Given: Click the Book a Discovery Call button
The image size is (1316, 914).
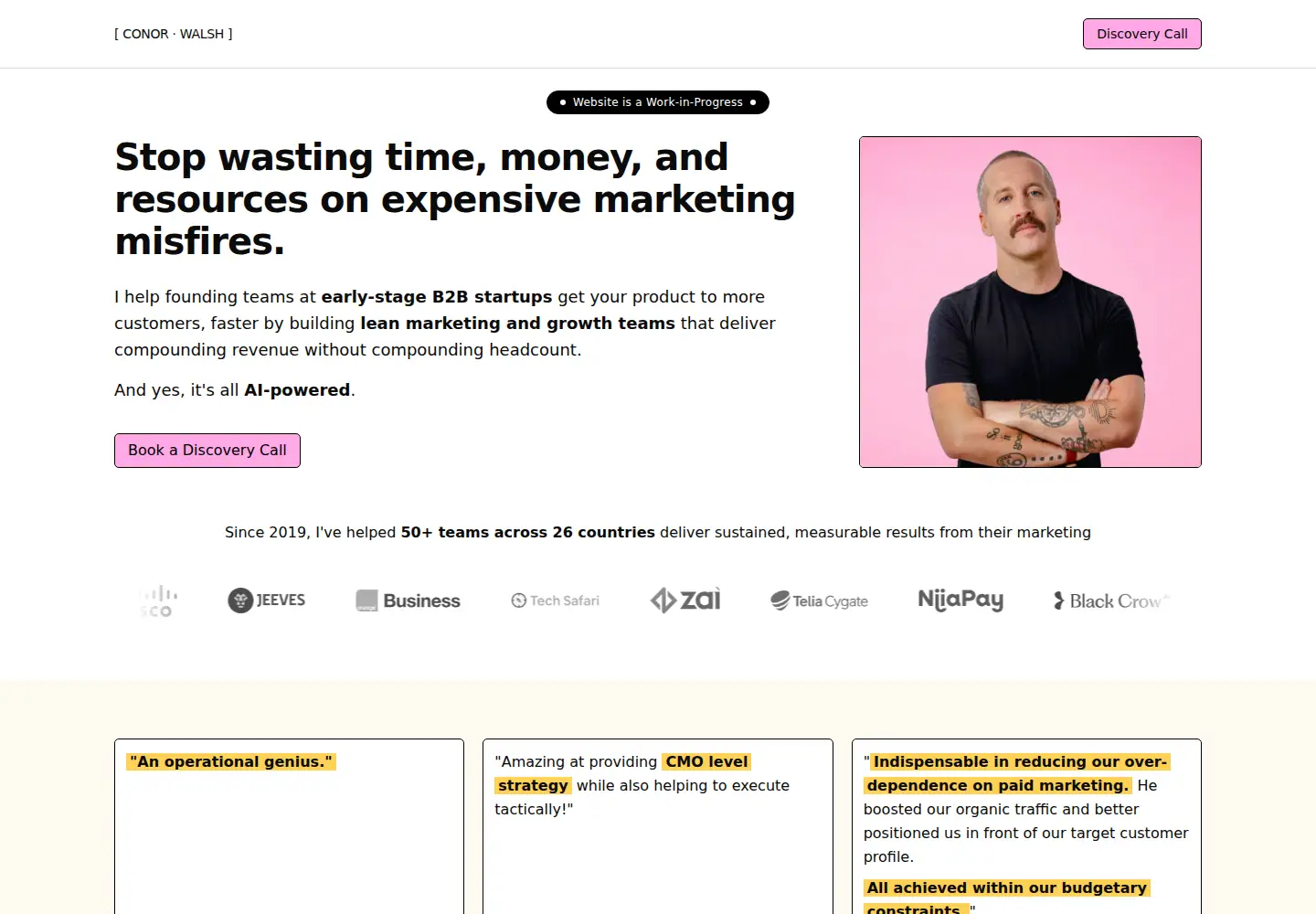Looking at the screenshot, I should tap(207, 451).
